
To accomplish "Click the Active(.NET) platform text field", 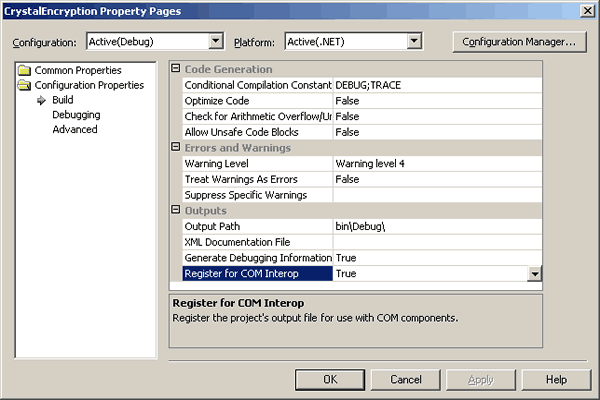I will click(347, 41).
